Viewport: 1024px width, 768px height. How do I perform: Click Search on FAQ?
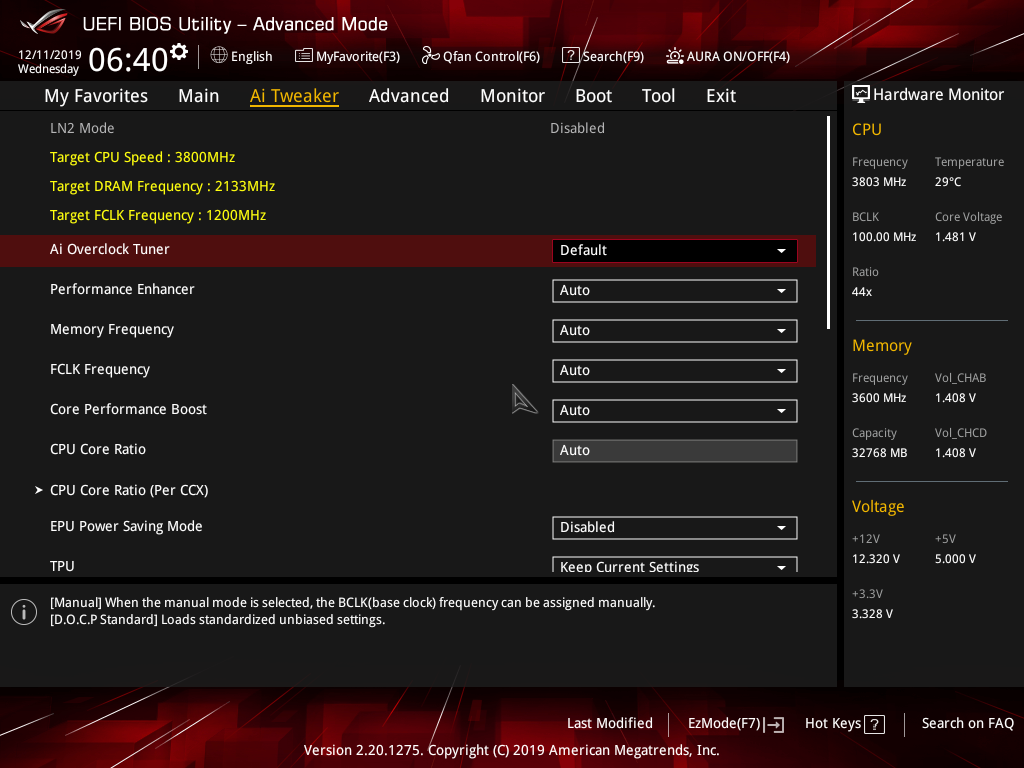pyautogui.click(x=967, y=723)
